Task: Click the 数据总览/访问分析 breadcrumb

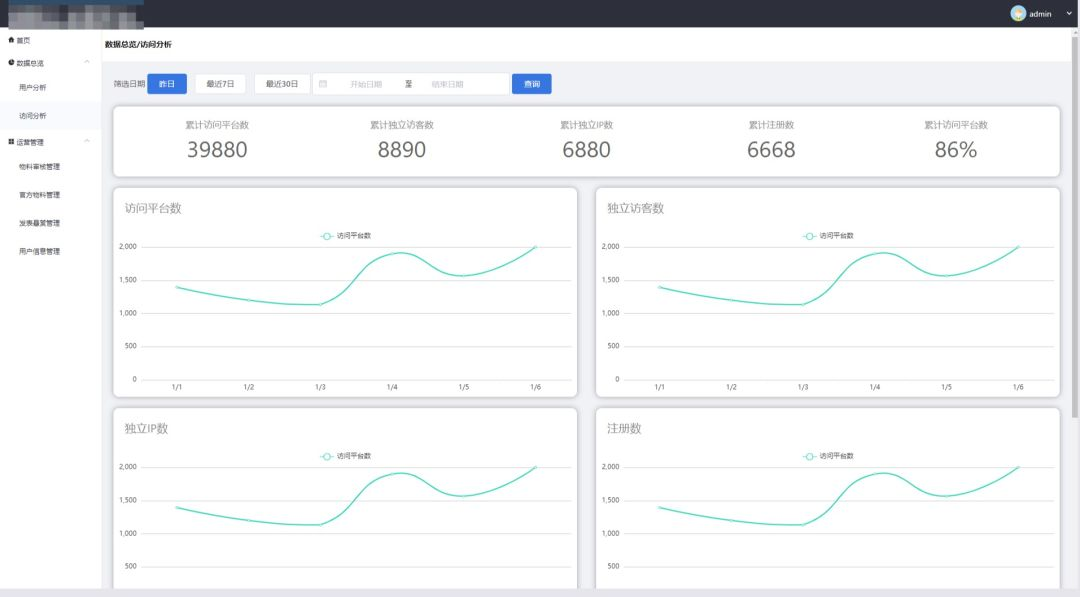Action: tap(138, 44)
